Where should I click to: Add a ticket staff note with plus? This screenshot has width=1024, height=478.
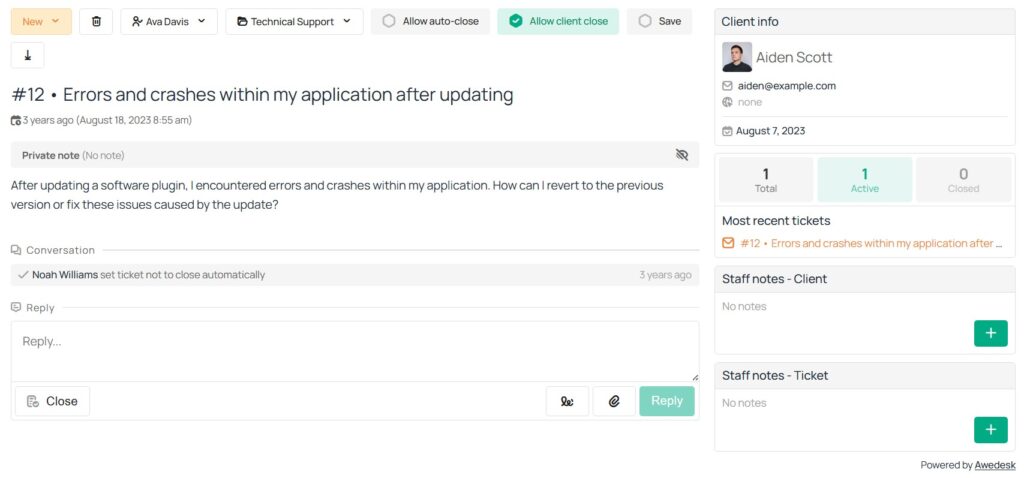(990, 430)
